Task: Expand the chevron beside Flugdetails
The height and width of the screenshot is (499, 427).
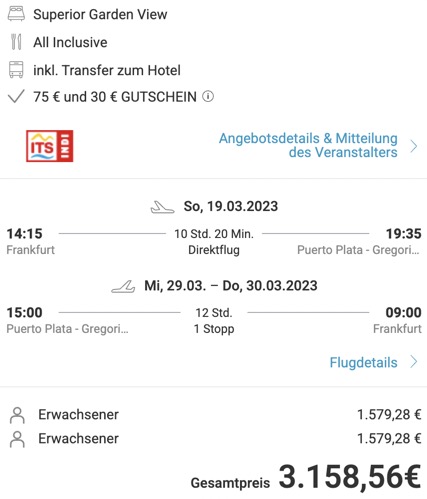Action: pos(414,362)
